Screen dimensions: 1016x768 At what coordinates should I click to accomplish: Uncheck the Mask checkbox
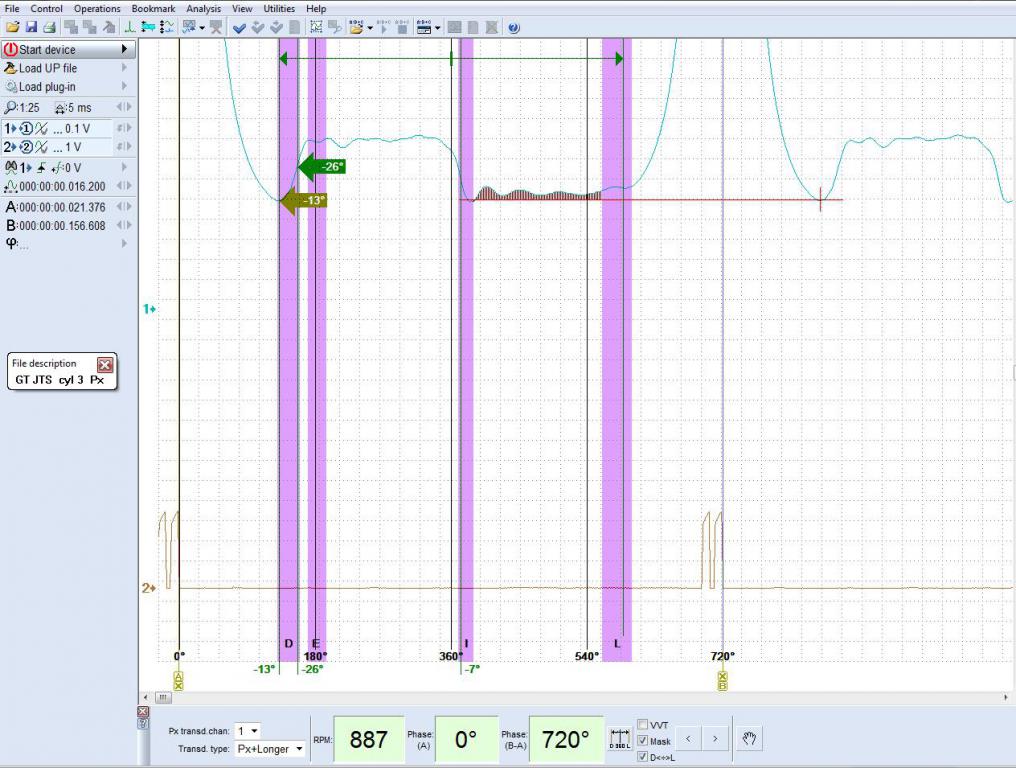(642, 741)
